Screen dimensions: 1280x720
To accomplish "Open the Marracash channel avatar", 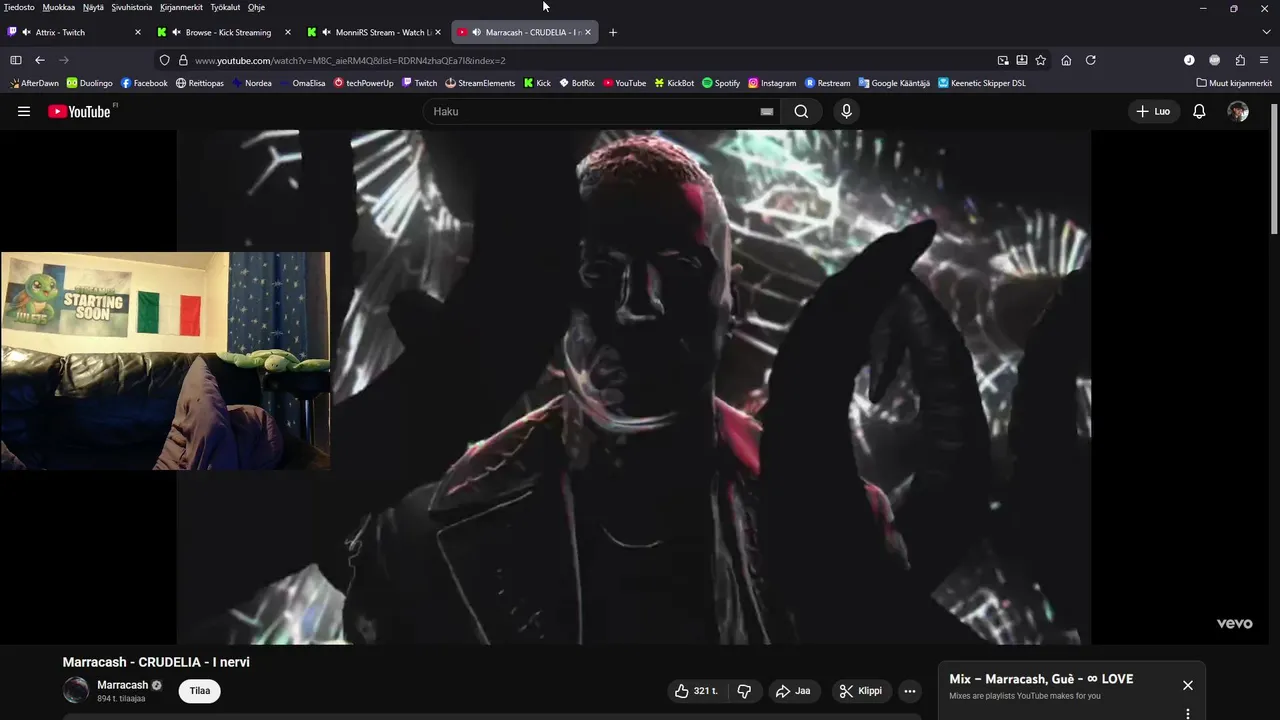I will 76,690.
